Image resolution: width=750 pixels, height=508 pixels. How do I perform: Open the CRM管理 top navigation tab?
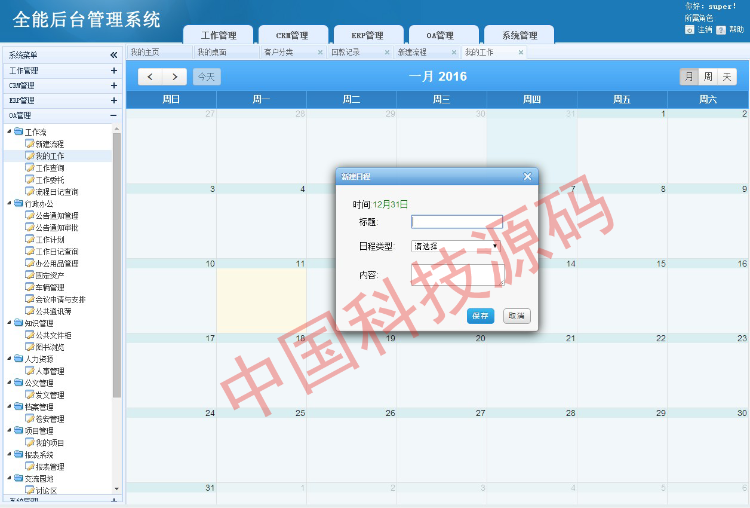[x=293, y=35]
